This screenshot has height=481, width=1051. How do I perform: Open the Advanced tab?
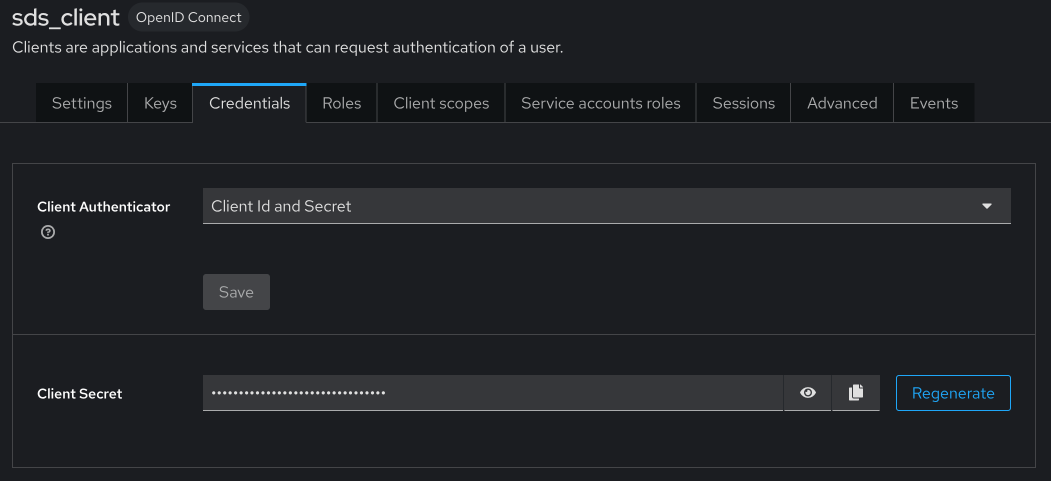842,103
